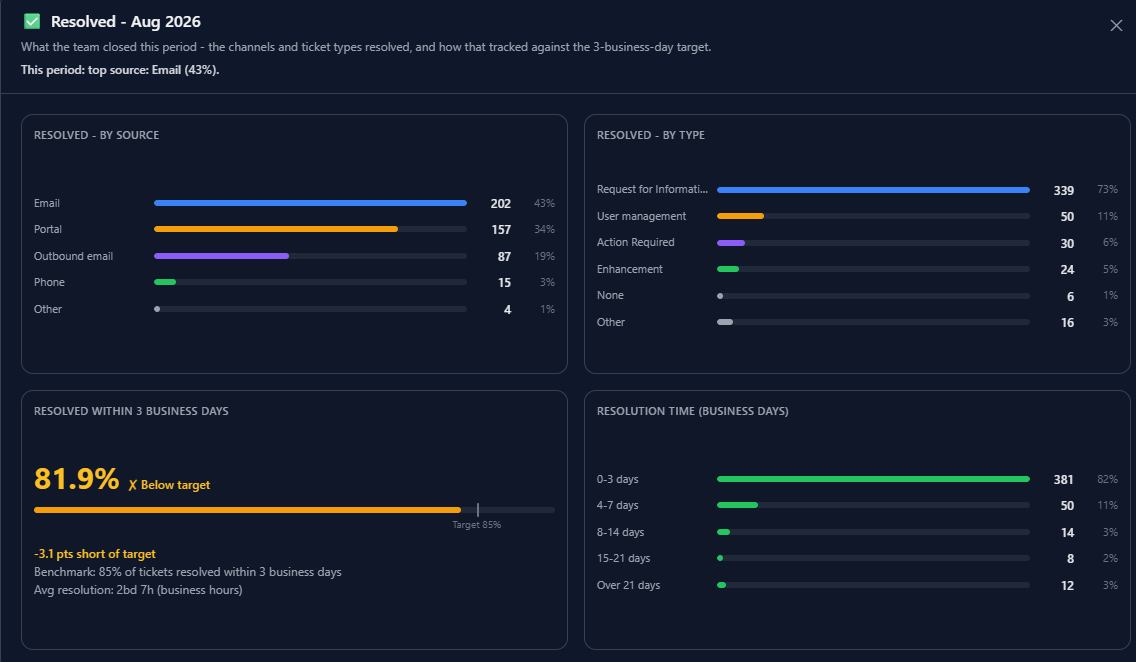The image size is (1136, 662).
Task: Click the Outbound email row label
Action: pyautogui.click(x=73, y=256)
